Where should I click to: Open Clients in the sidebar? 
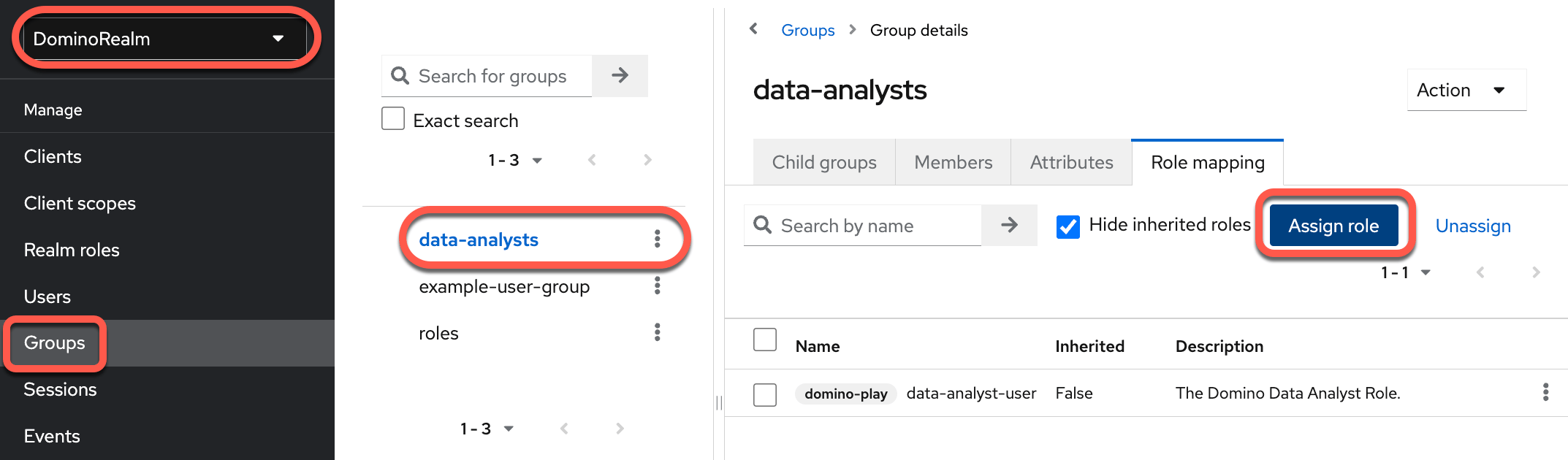(x=53, y=156)
